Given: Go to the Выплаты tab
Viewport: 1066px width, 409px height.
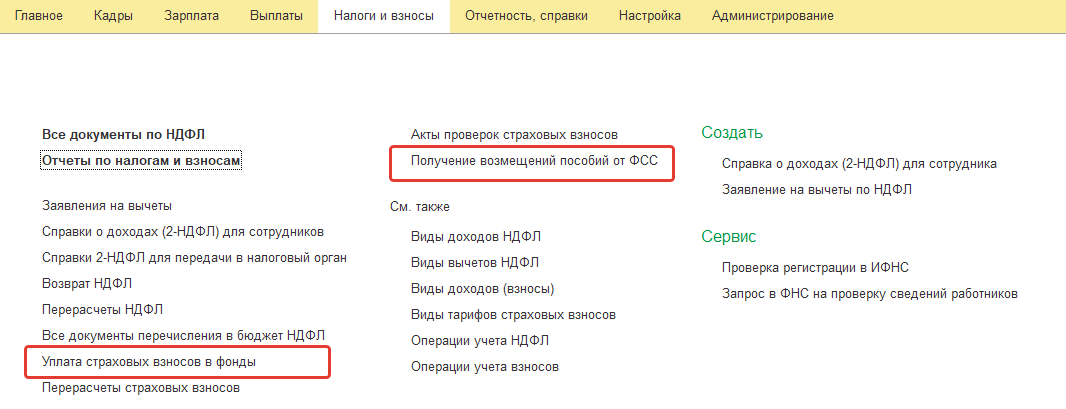Looking at the screenshot, I should tap(276, 16).
